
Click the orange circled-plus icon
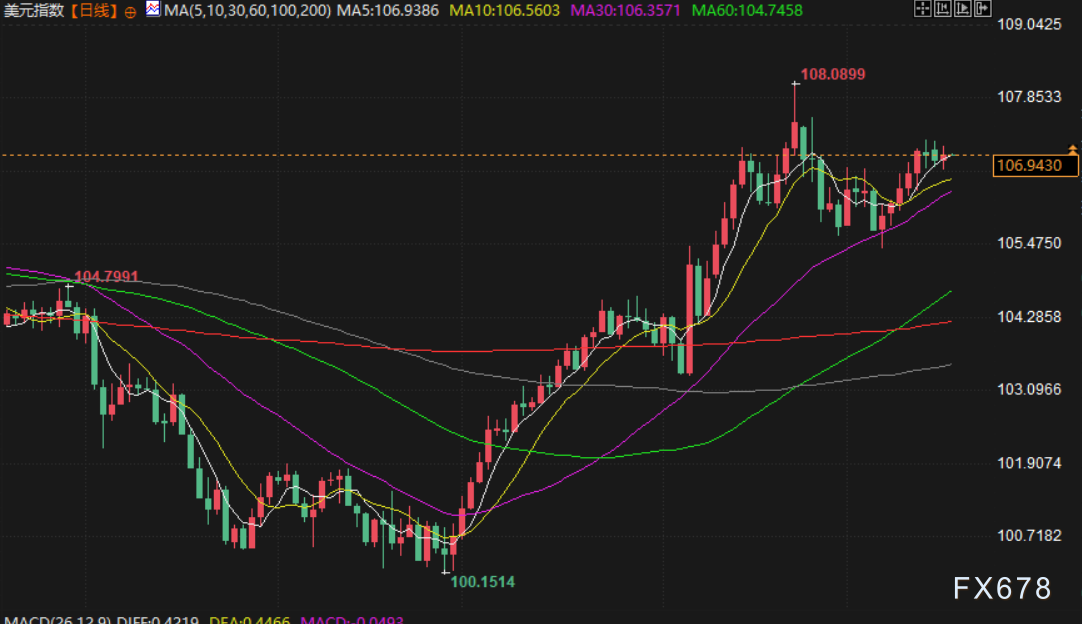(130, 12)
